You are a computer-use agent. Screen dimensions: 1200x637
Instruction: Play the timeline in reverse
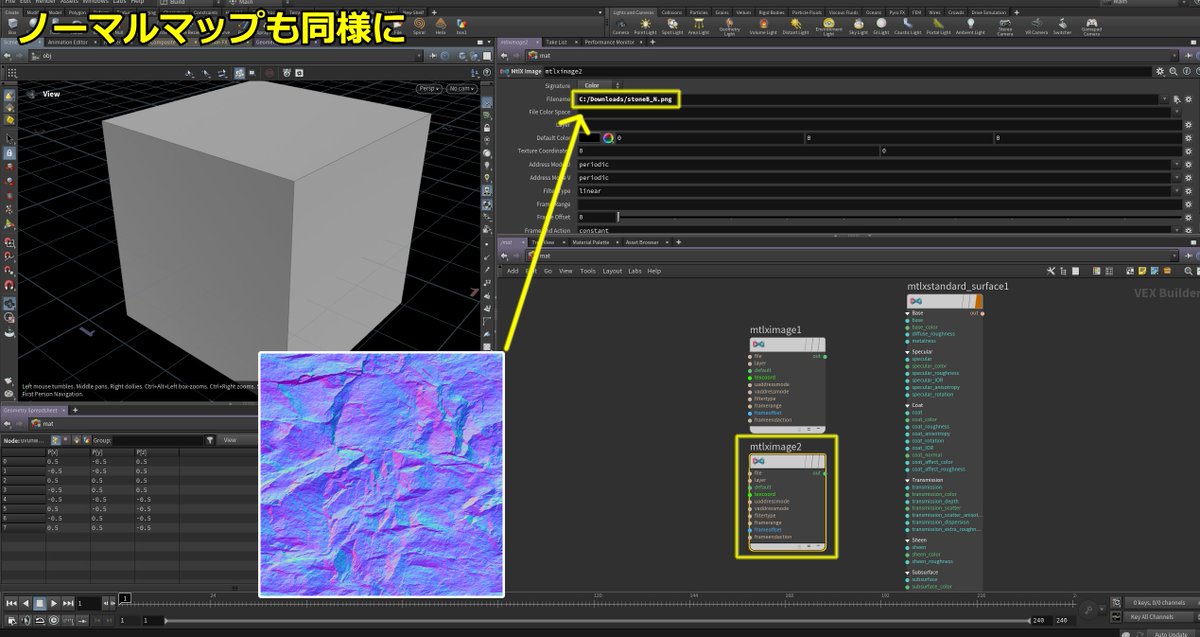[26, 603]
